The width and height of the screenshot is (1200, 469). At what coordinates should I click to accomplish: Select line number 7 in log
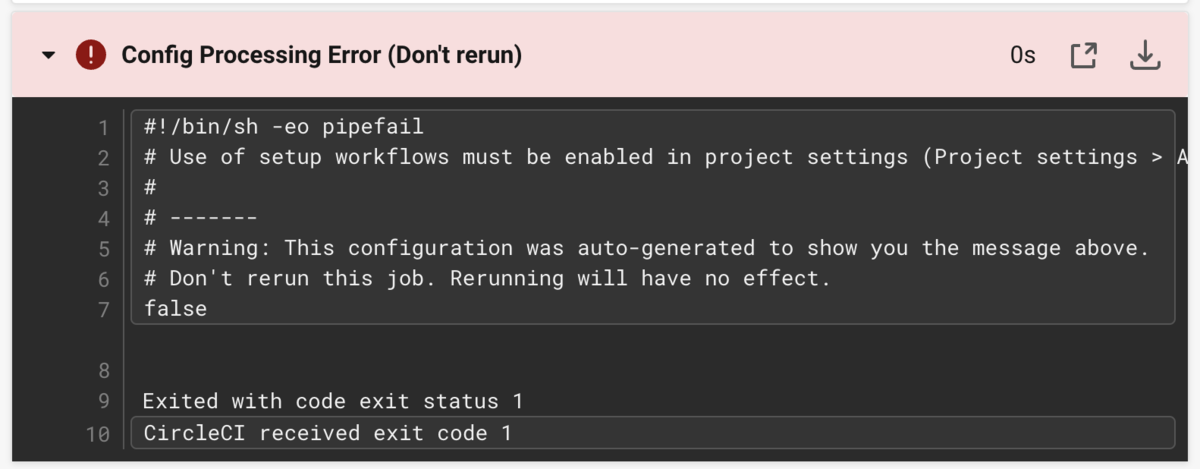click(102, 309)
